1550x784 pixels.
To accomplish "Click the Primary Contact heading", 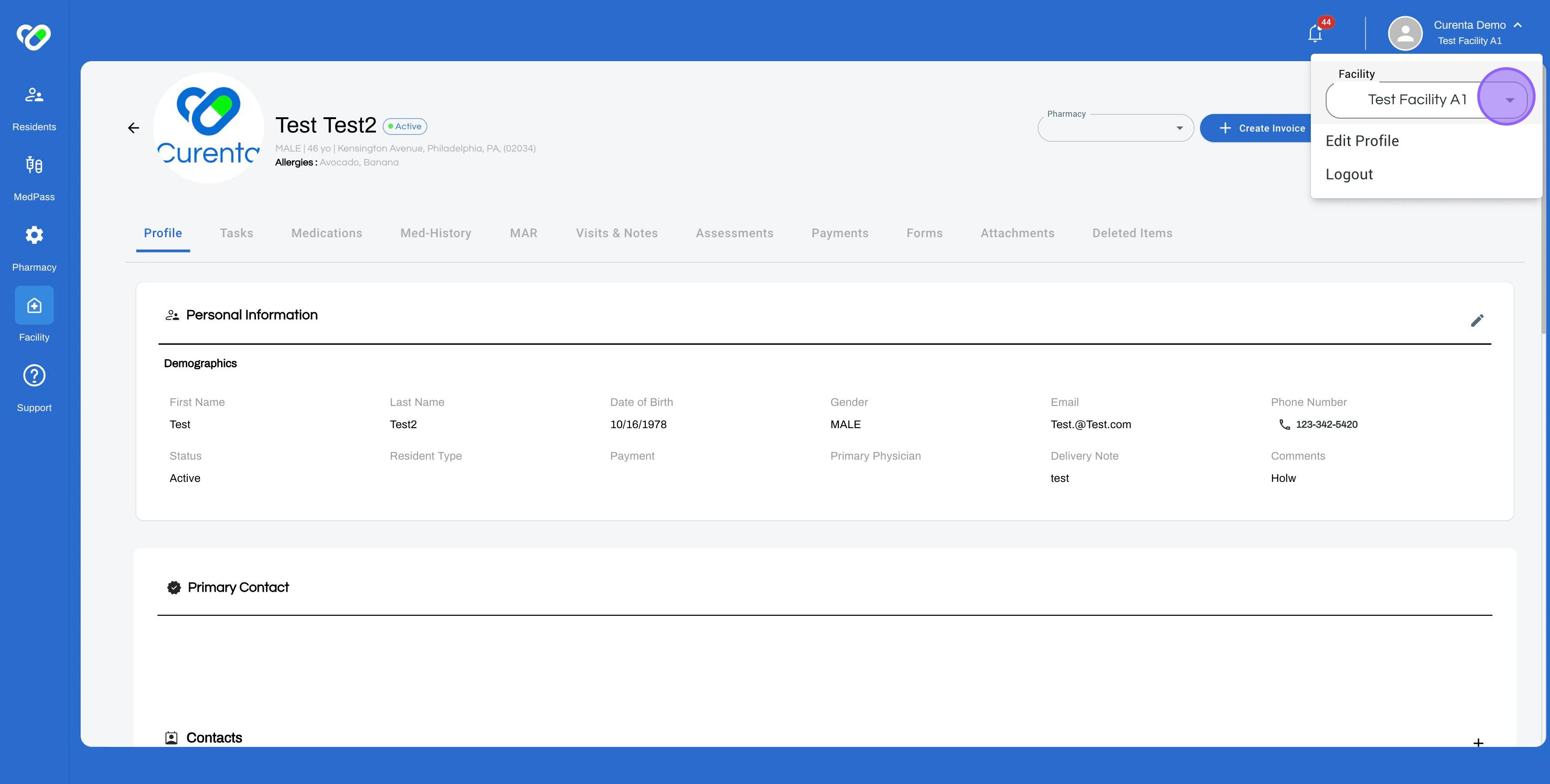I will point(238,587).
